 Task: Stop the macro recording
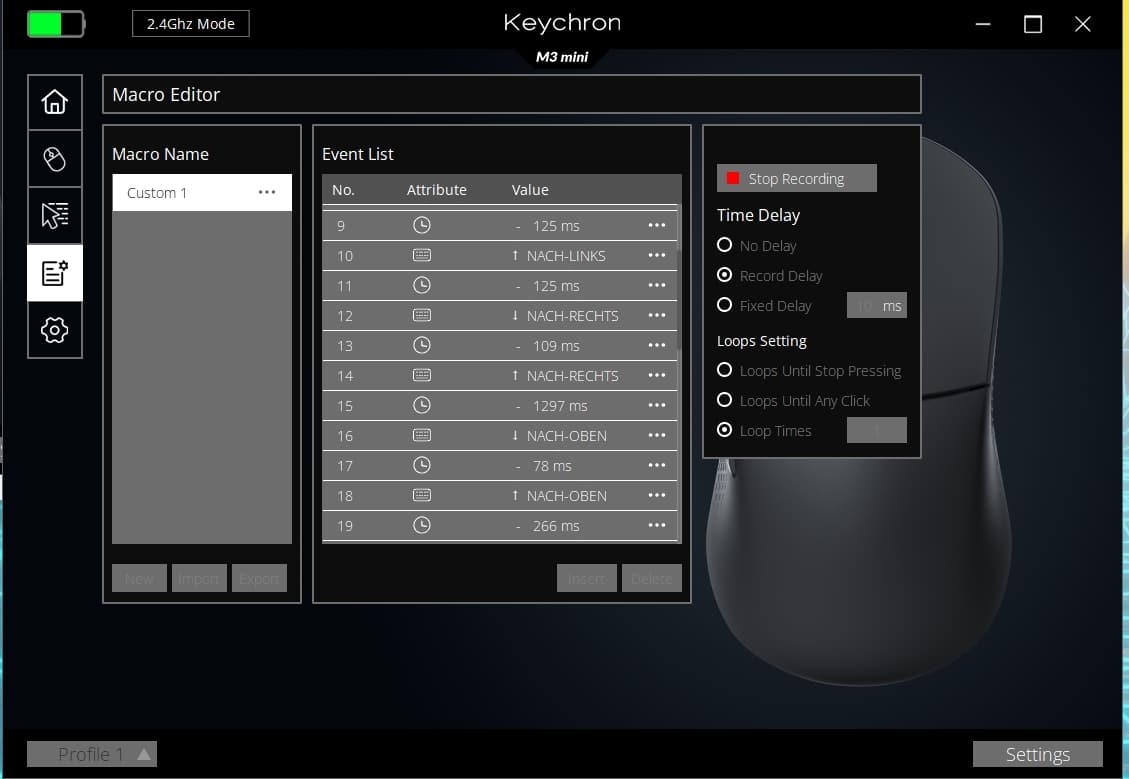point(796,178)
